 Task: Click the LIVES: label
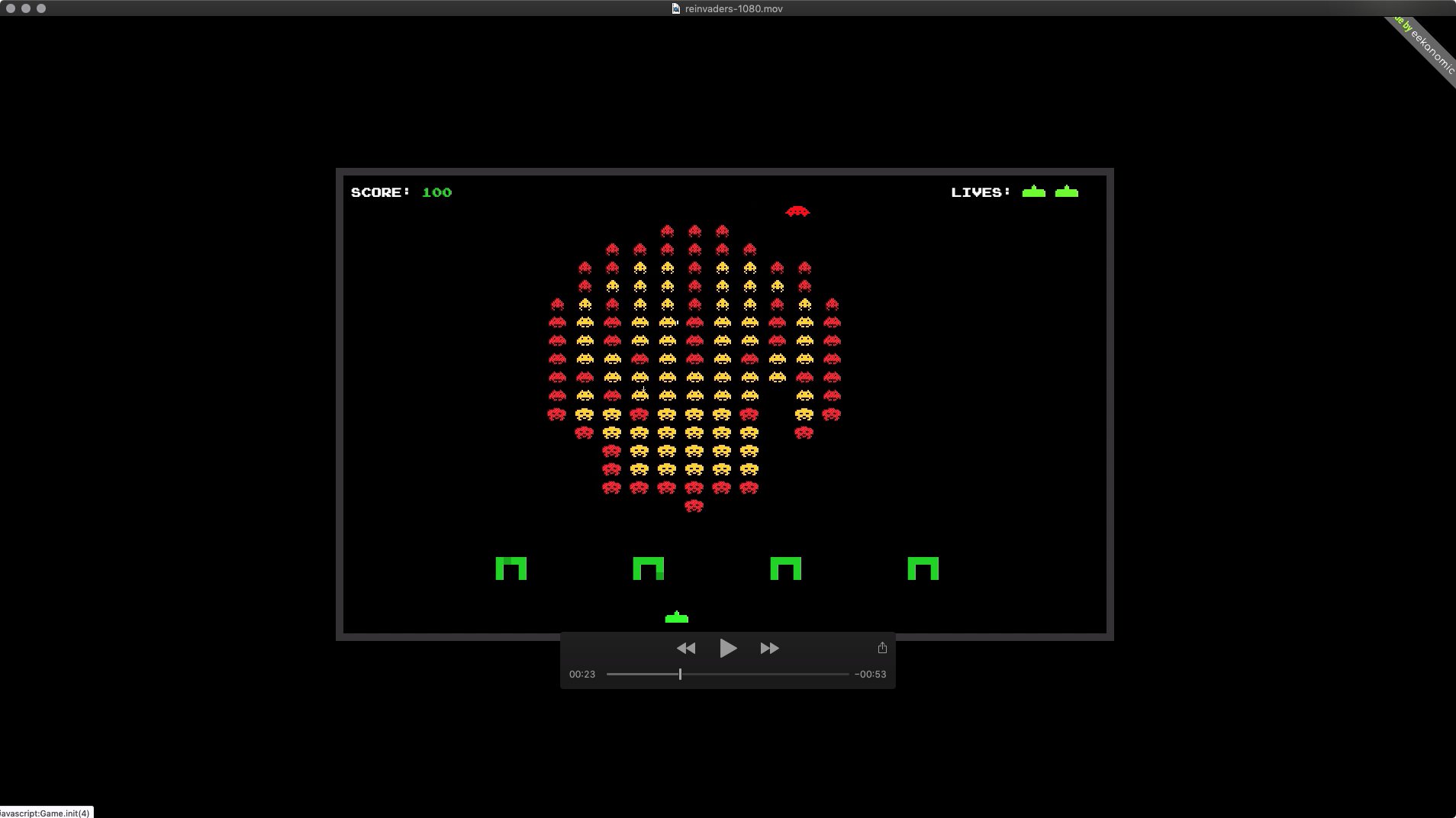point(981,192)
